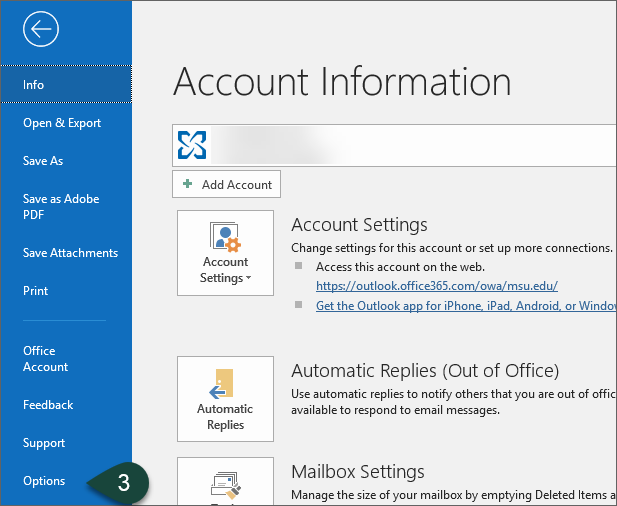The image size is (617, 506).
Task: Select Save as Adobe PDF
Action: pyautogui.click(x=61, y=207)
